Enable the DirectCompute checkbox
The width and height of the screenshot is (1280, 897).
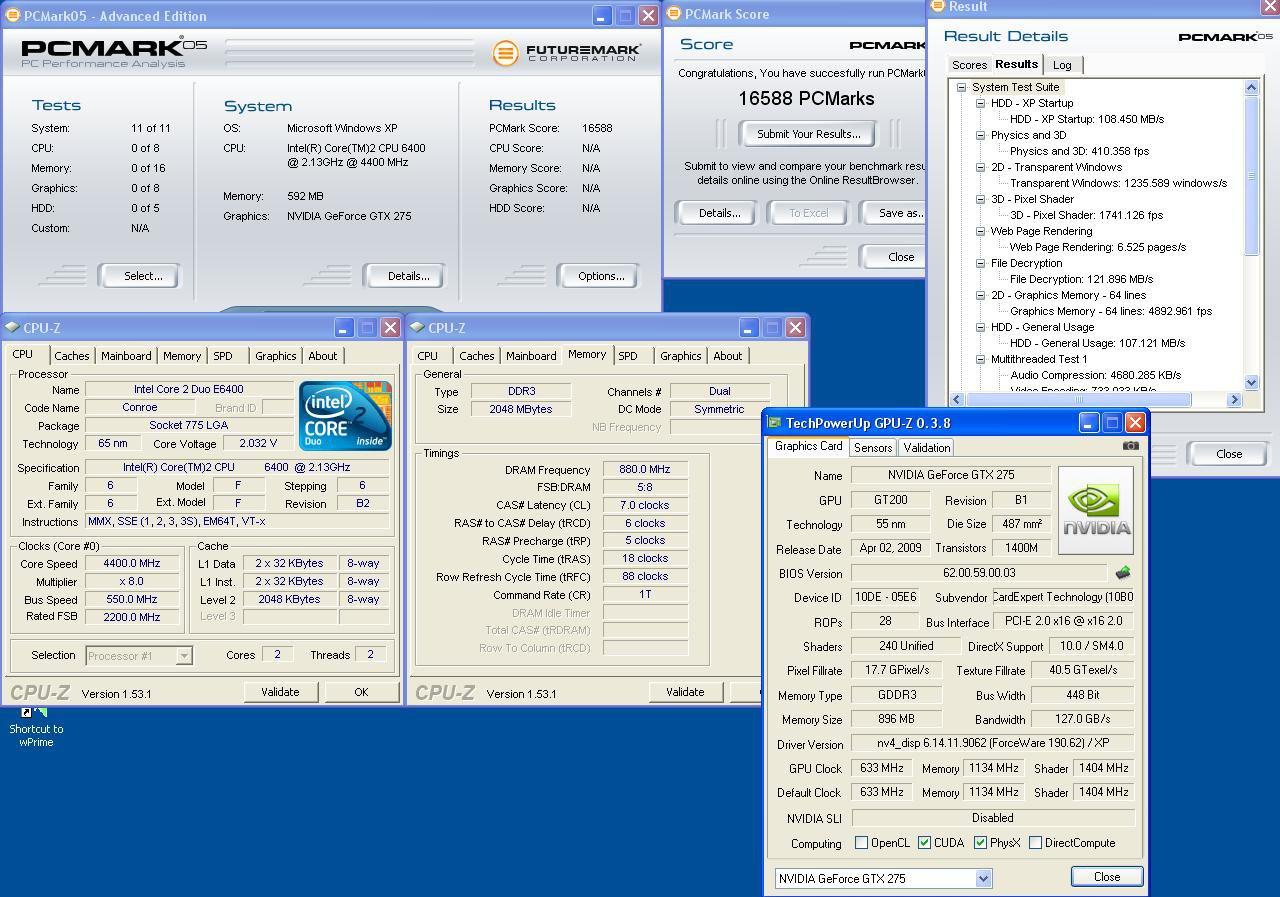[x=1035, y=843]
